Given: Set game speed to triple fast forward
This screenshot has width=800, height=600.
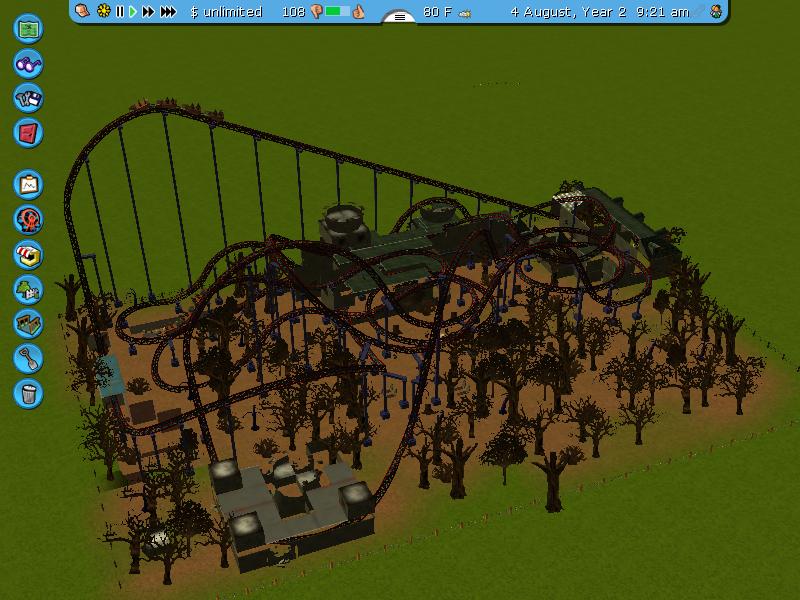Looking at the screenshot, I should point(168,11).
